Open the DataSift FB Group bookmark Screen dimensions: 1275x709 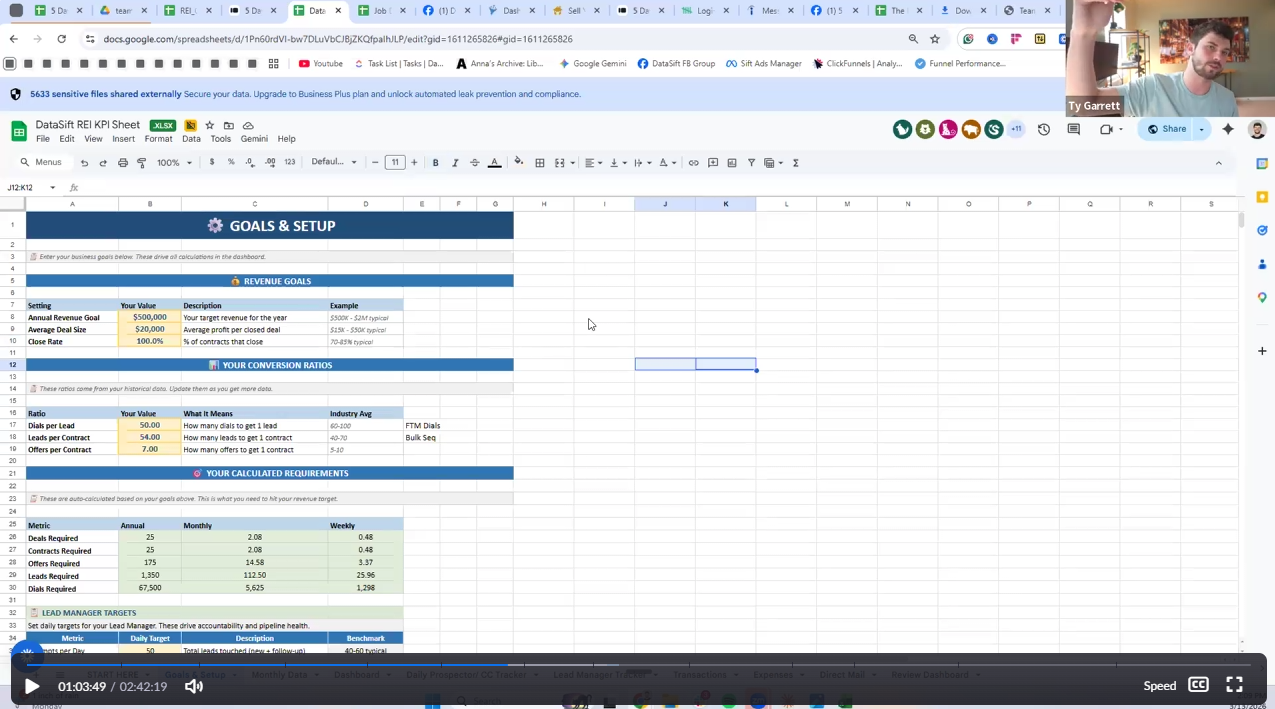[x=676, y=64]
